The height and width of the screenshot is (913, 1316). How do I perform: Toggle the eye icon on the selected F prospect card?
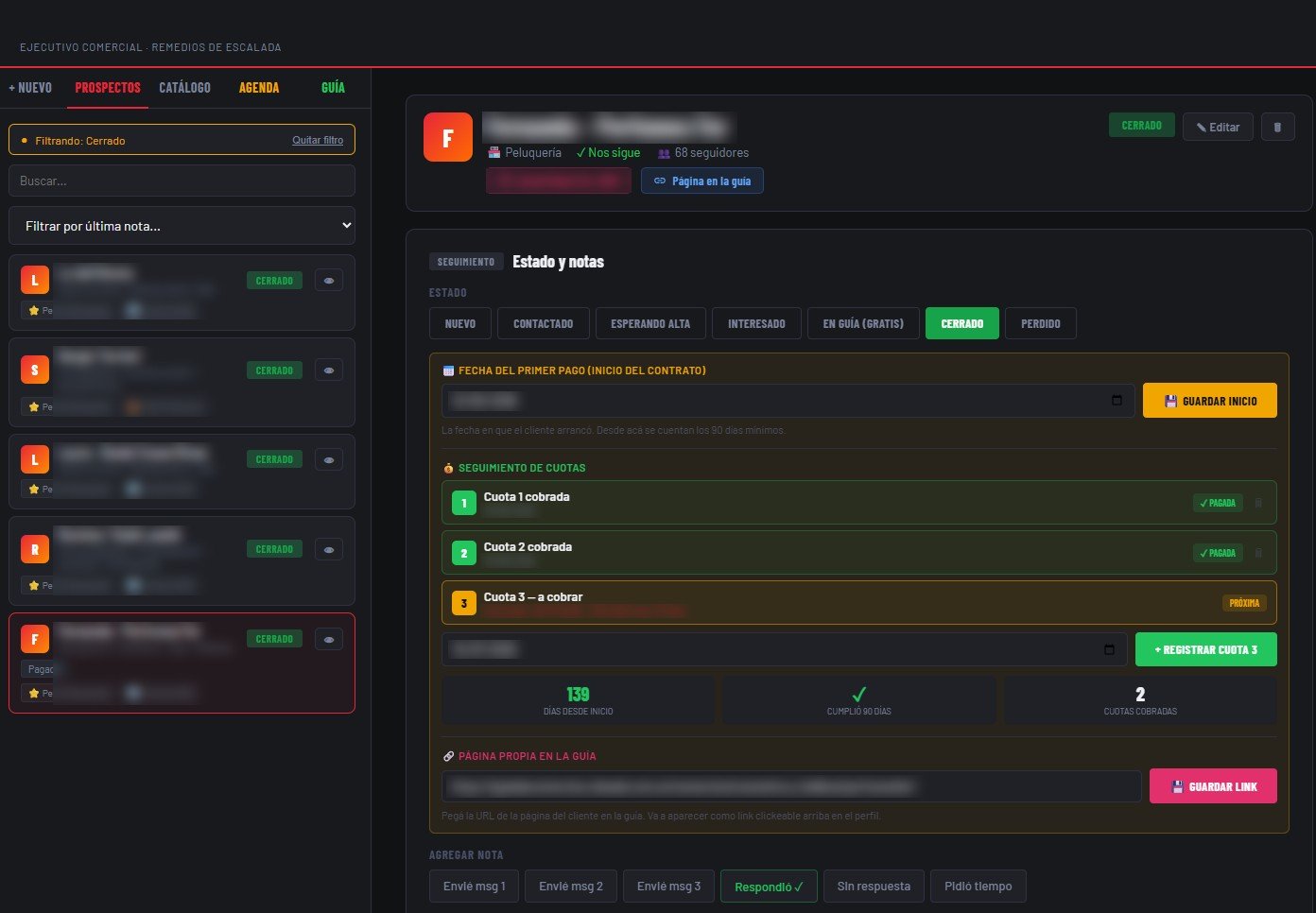click(x=329, y=640)
